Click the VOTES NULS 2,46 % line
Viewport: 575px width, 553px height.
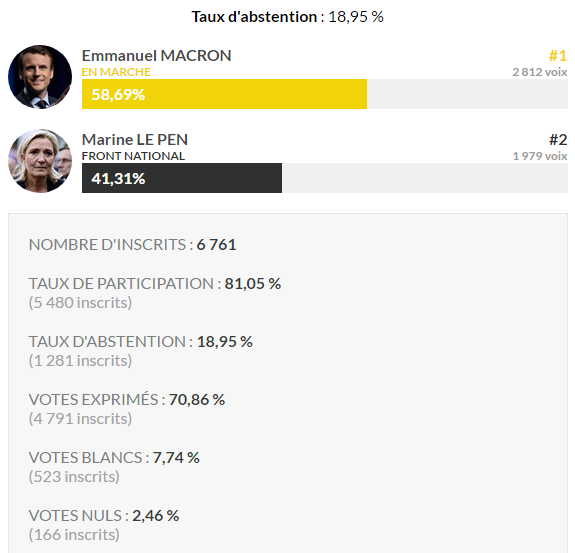(x=104, y=516)
